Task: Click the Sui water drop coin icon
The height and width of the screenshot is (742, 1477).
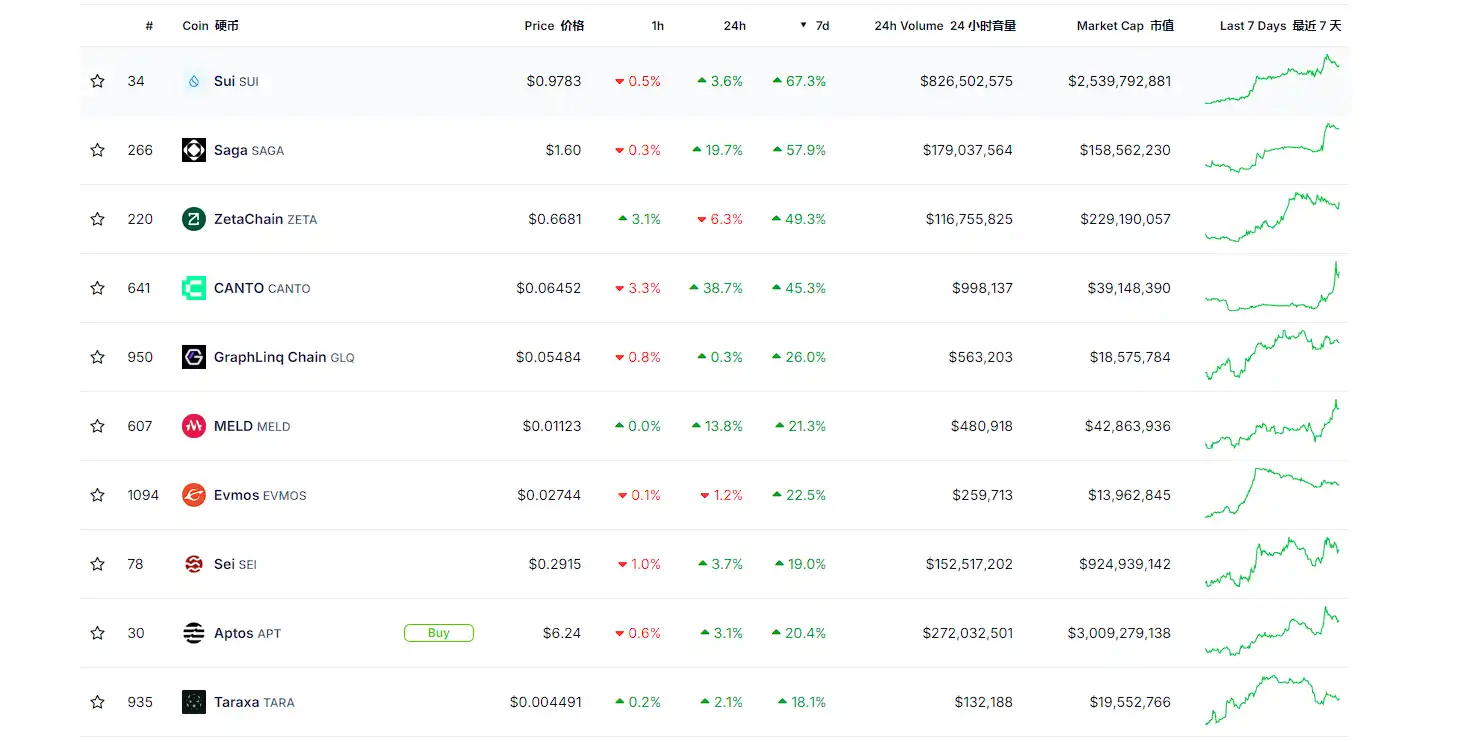Action: [x=193, y=81]
